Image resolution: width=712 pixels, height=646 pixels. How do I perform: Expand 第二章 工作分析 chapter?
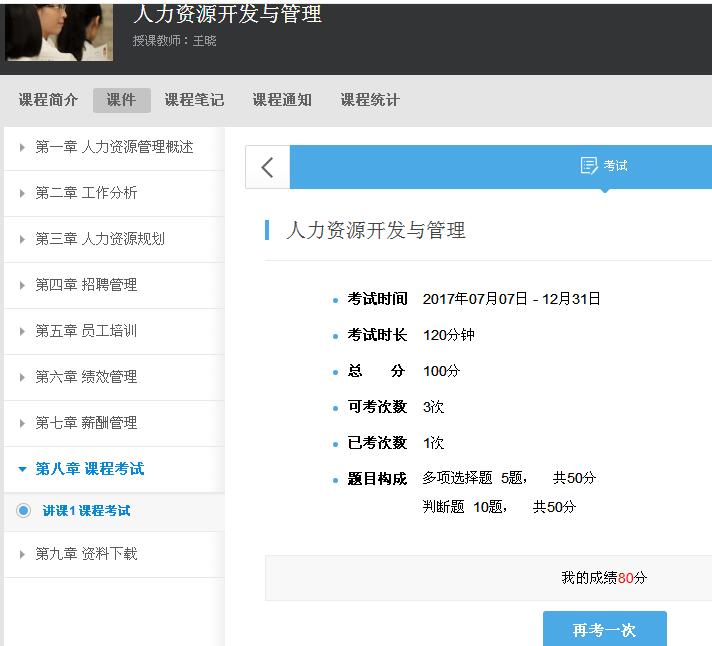[x=86, y=193]
